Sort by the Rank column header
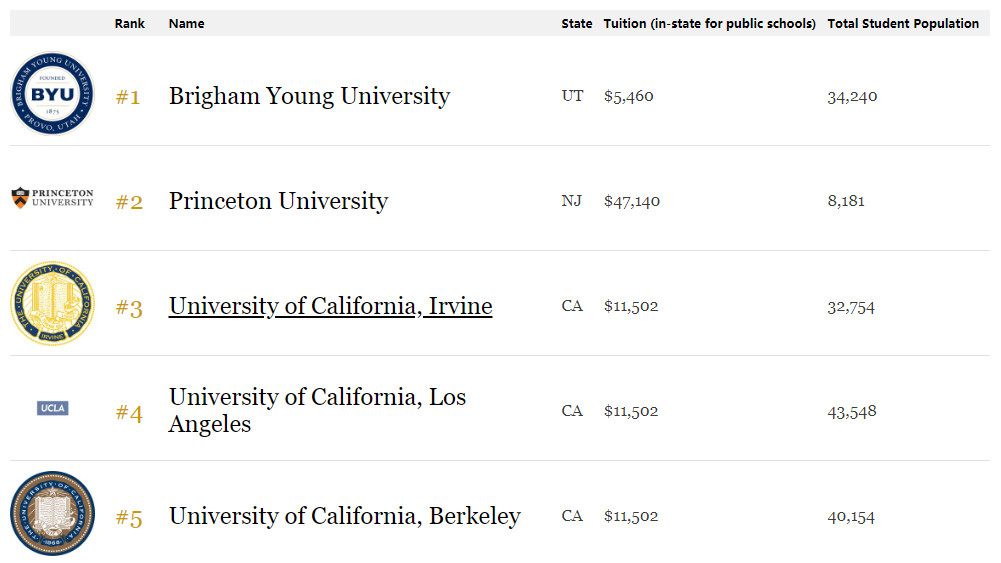 pos(130,24)
